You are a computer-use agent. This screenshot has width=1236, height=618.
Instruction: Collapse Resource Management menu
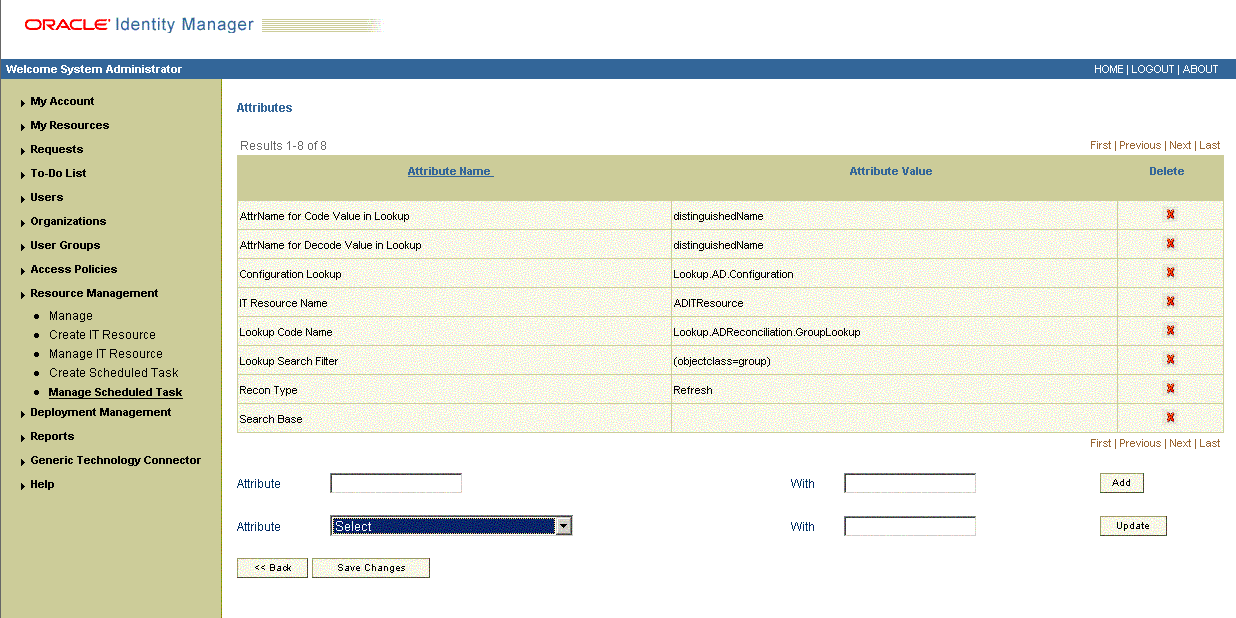click(x=94, y=293)
